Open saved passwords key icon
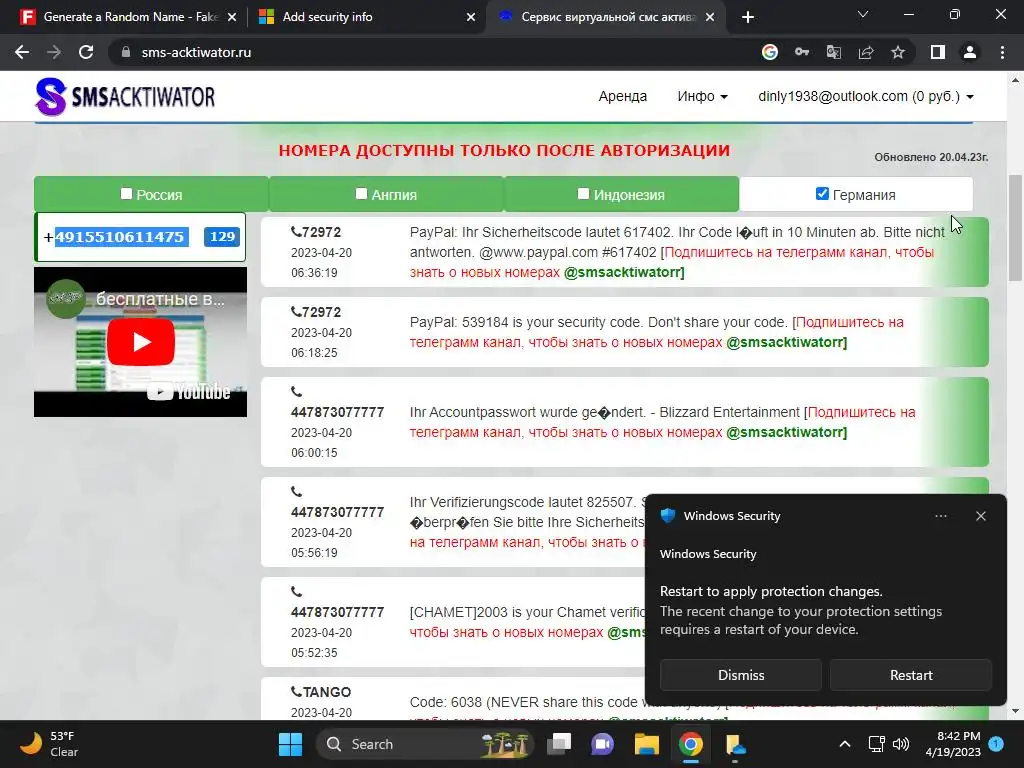 802,52
